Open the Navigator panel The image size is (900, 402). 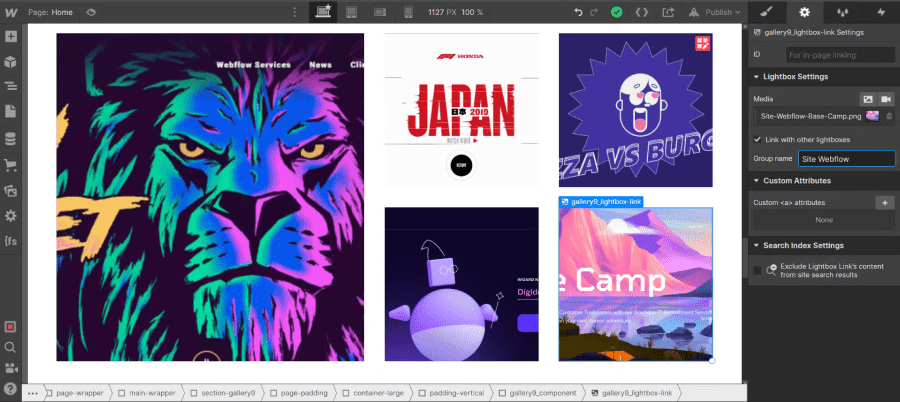coord(10,86)
